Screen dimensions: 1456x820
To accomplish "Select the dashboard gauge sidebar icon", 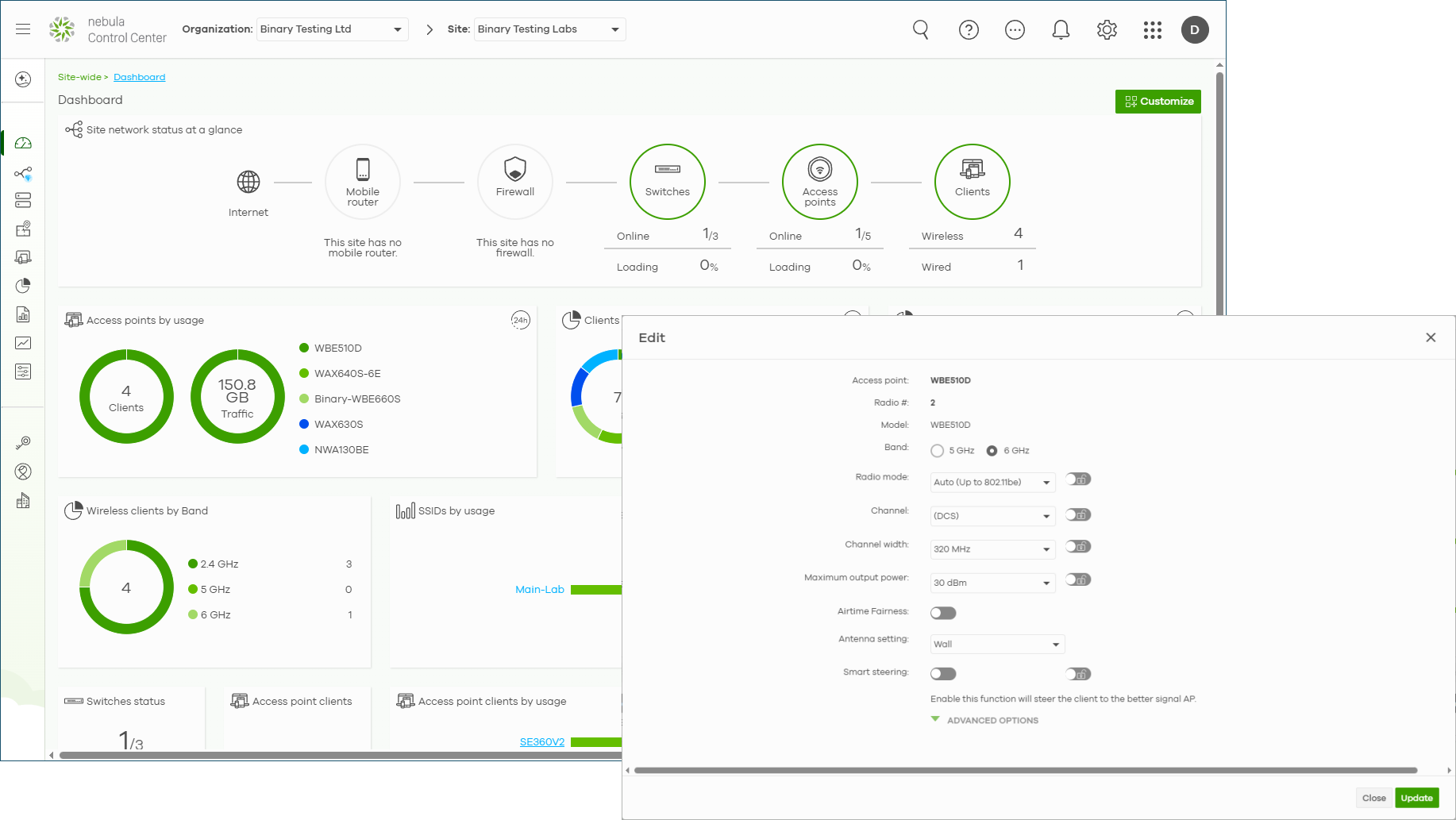I will point(23,143).
